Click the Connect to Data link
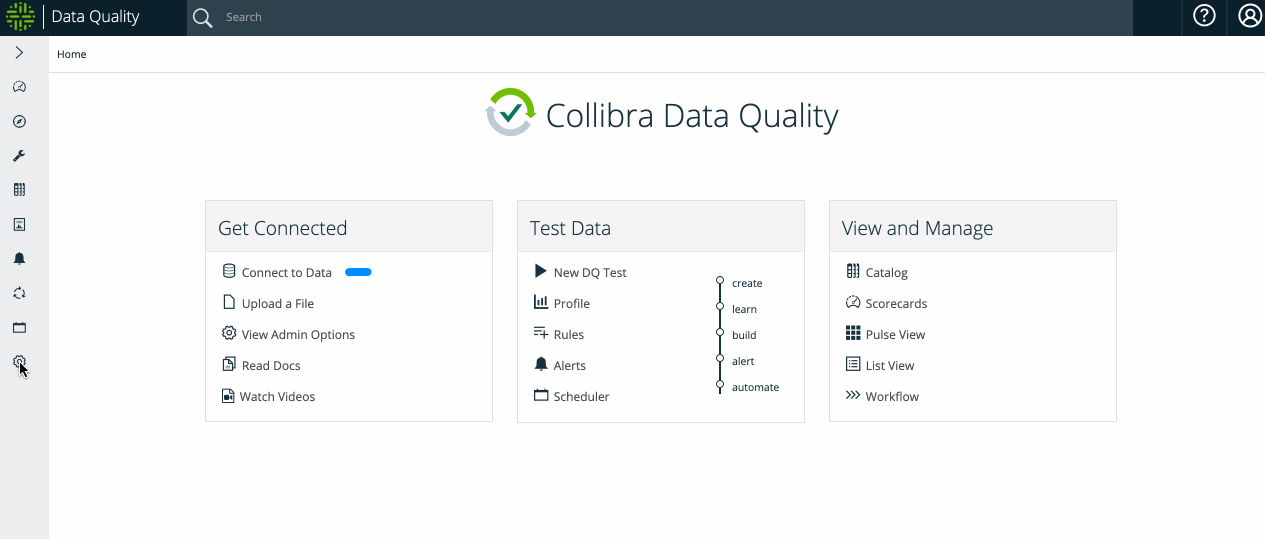Screen dimensions: 1265x539 pyautogui.click(x=286, y=273)
